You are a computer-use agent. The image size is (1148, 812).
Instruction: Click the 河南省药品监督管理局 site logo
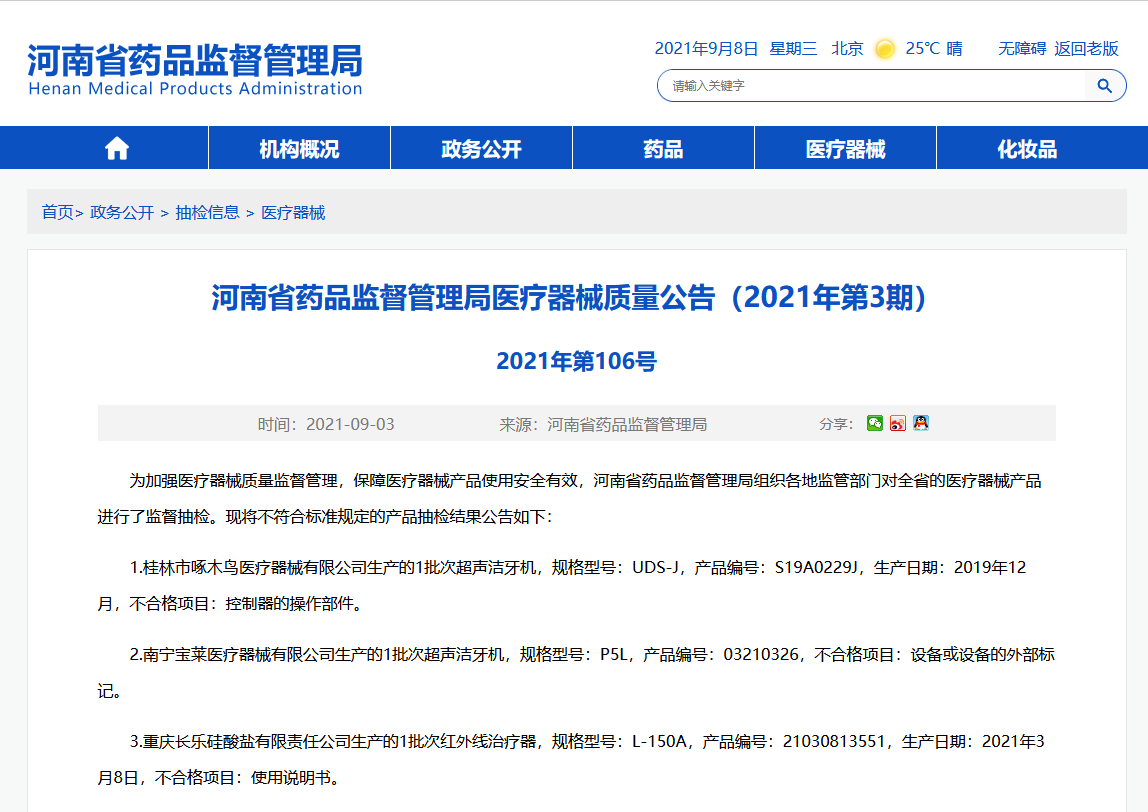(x=195, y=70)
